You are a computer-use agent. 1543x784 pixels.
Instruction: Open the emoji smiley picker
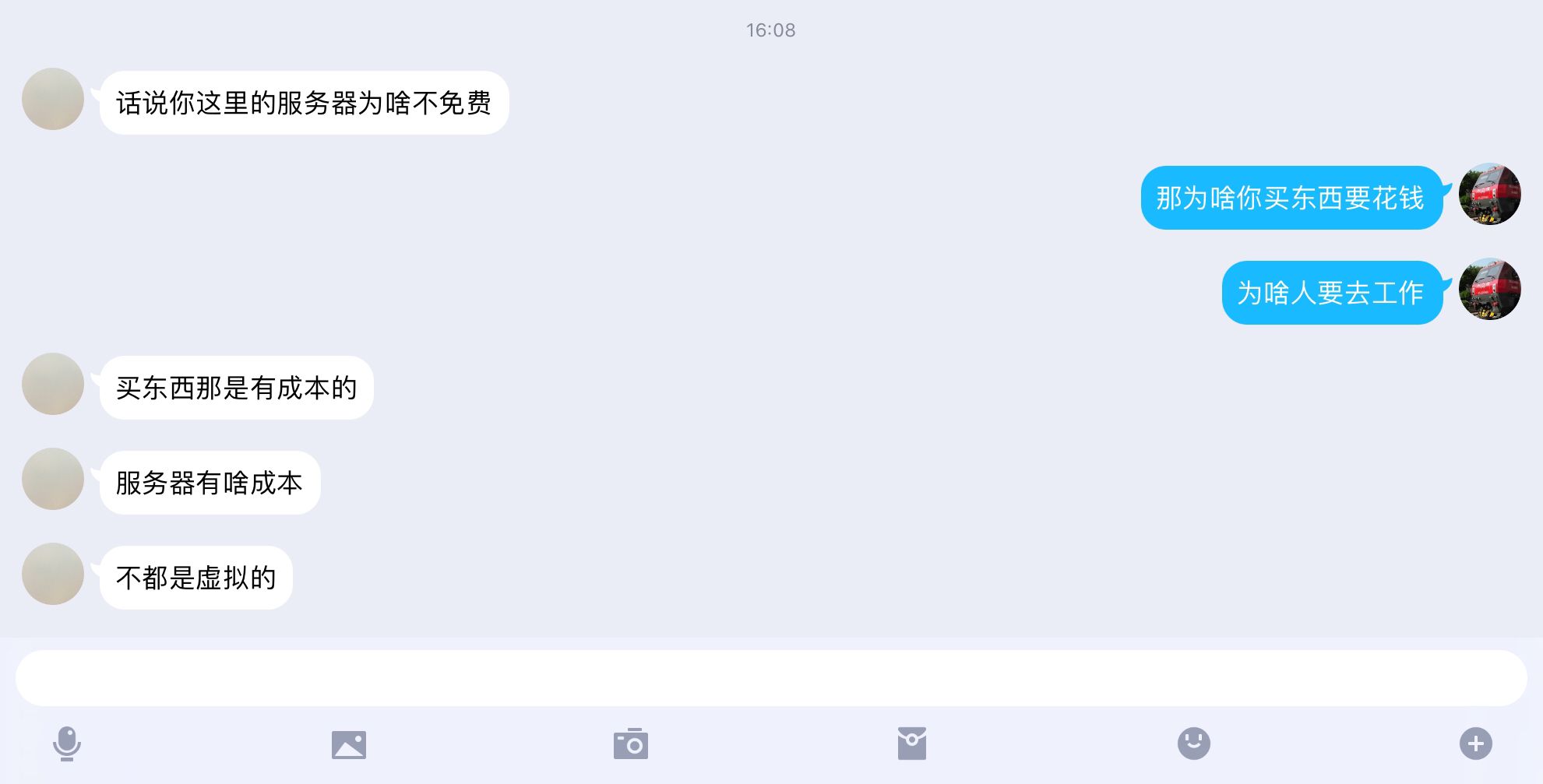click(1194, 744)
